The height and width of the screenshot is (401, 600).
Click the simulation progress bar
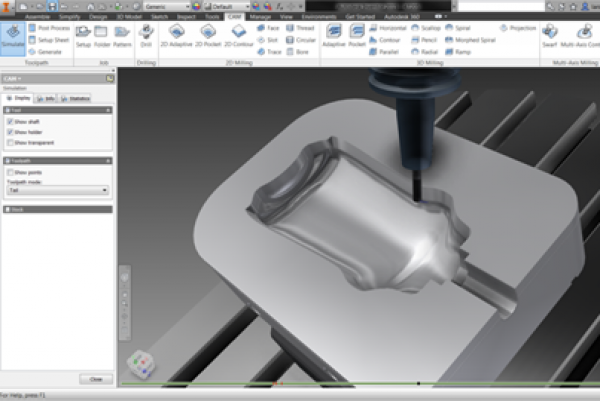[350, 383]
